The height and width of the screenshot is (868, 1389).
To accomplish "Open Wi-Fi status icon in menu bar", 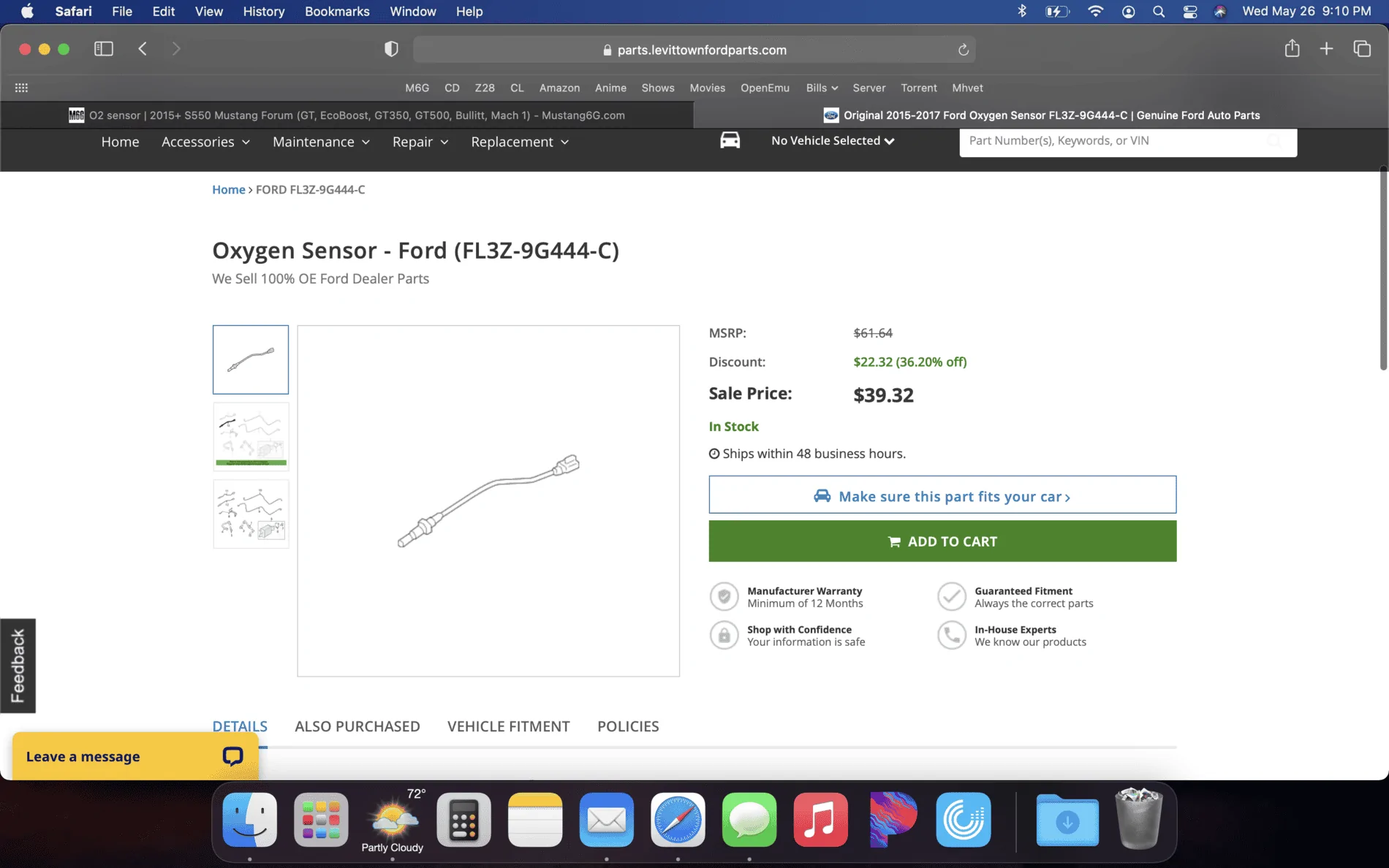I will click(x=1095, y=12).
